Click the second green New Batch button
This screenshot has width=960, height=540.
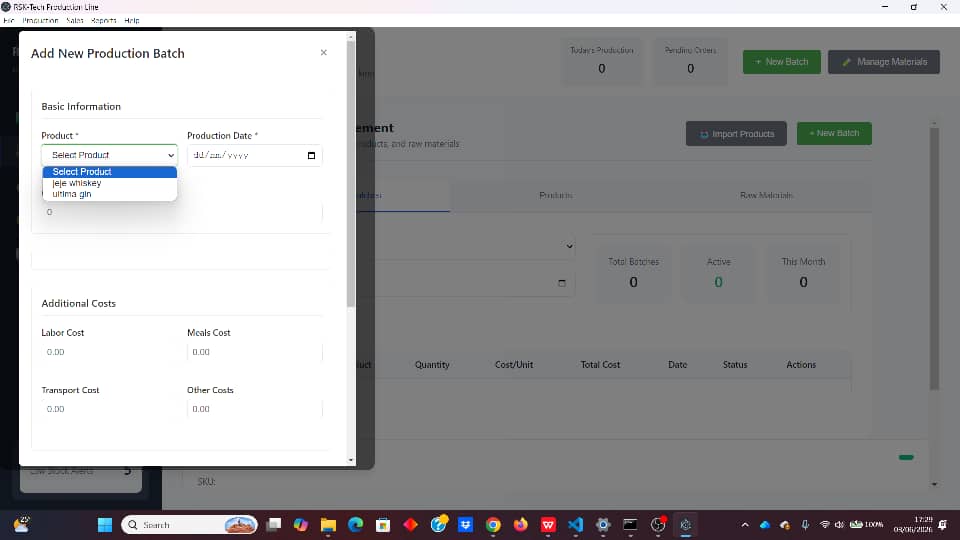click(834, 133)
